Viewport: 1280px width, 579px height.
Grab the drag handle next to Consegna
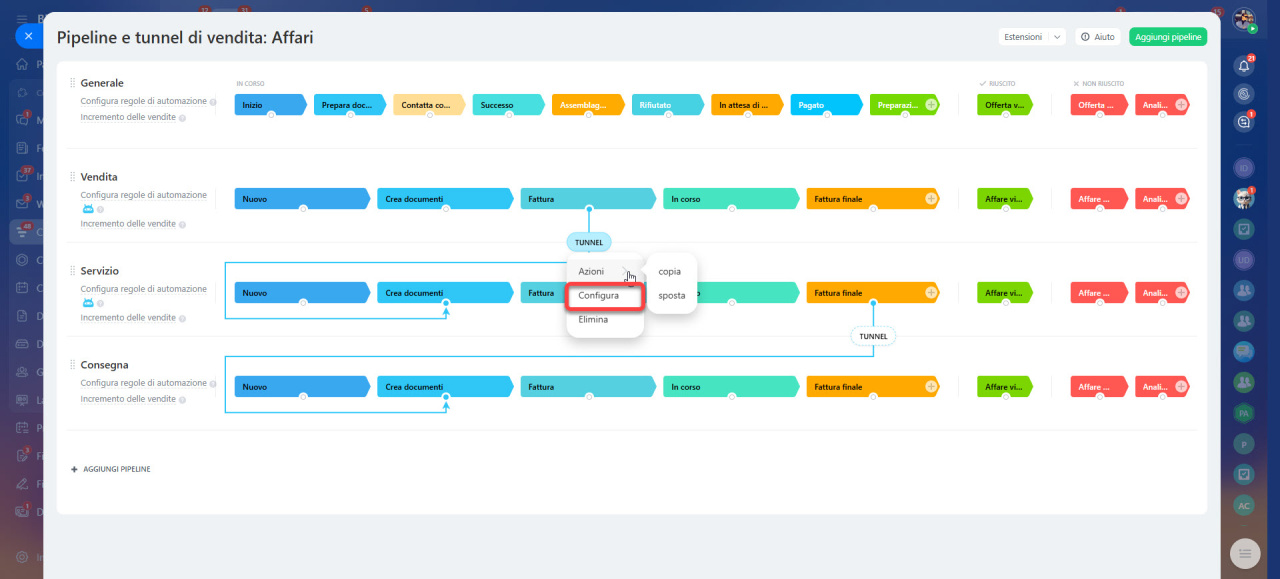coord(72,365)
